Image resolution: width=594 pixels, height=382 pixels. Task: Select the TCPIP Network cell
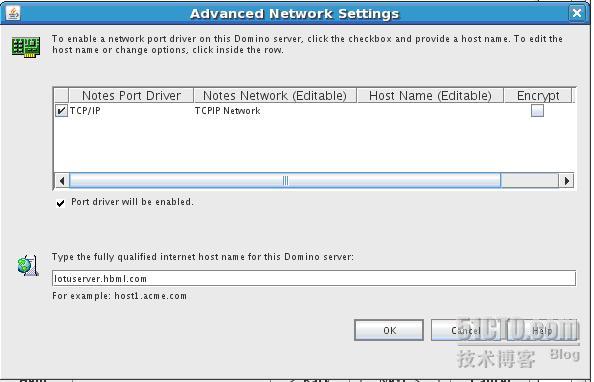[275, 111]
